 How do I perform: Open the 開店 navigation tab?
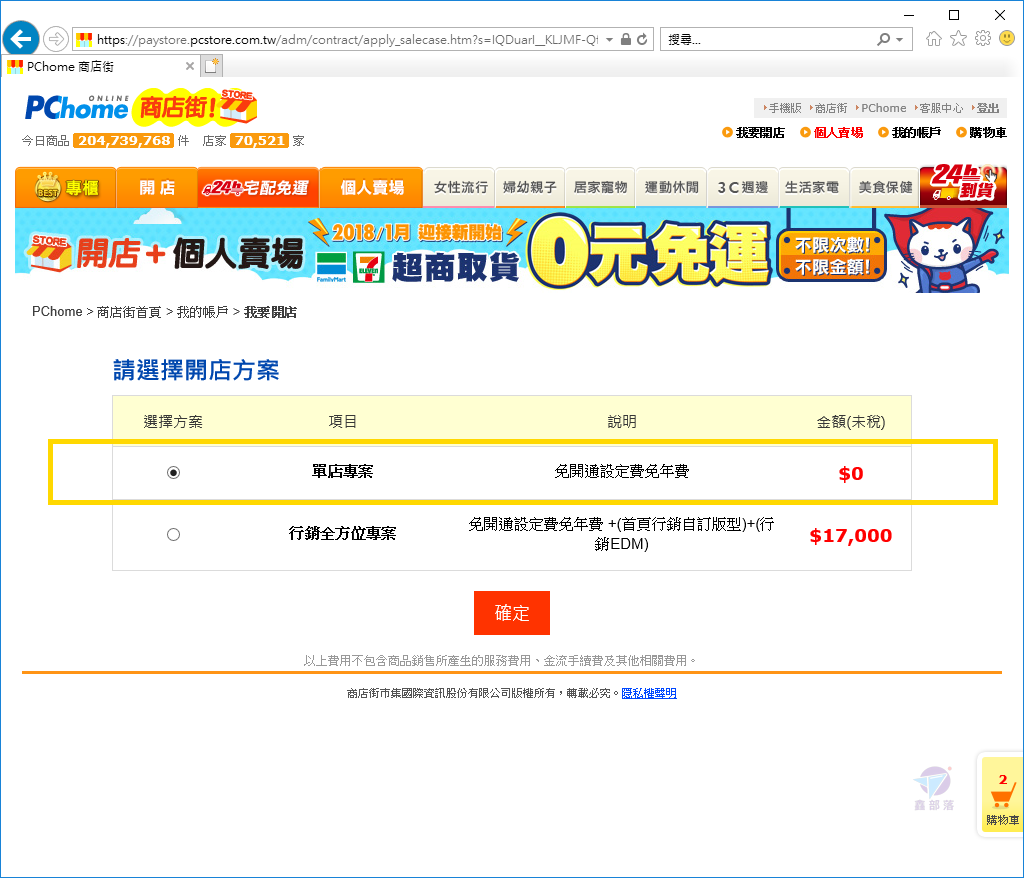[157, 187]
